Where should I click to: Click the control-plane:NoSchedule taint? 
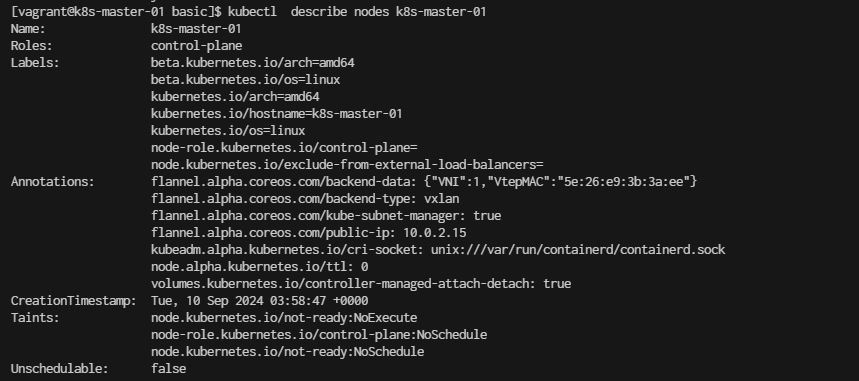click(319, 334)
